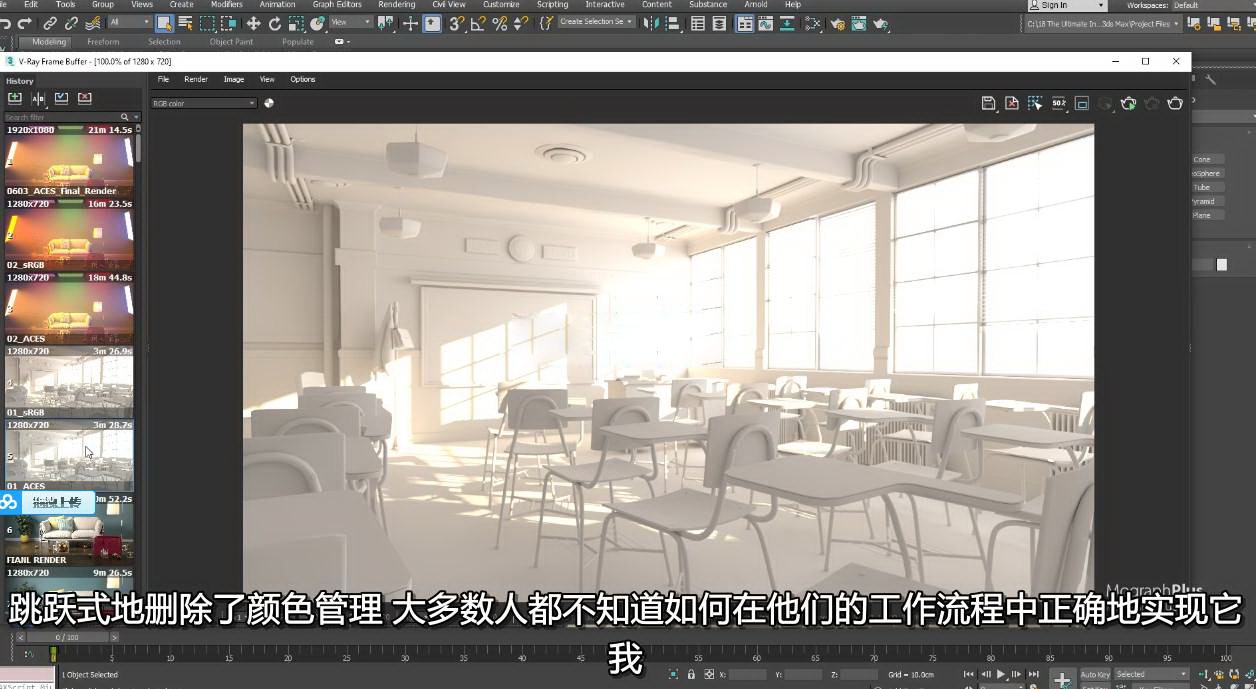Select the 01_sRGB history thumbnail

[x=69, y=382]
